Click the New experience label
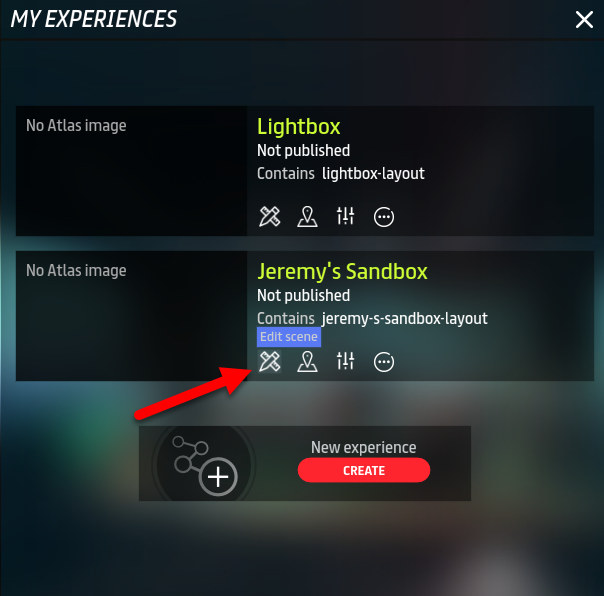The height and width of the screenshot is (596, 604). pyautogui.click(x=364, y=447)
